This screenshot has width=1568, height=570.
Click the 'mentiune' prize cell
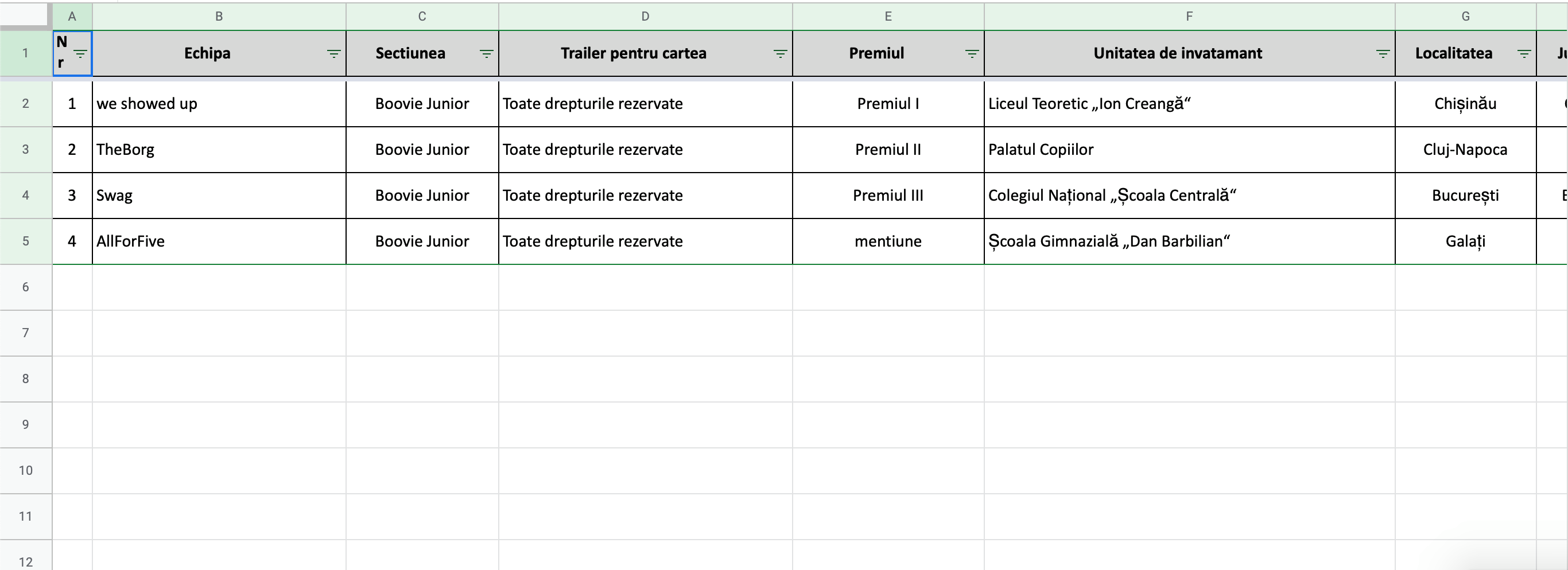click(887, 241)
